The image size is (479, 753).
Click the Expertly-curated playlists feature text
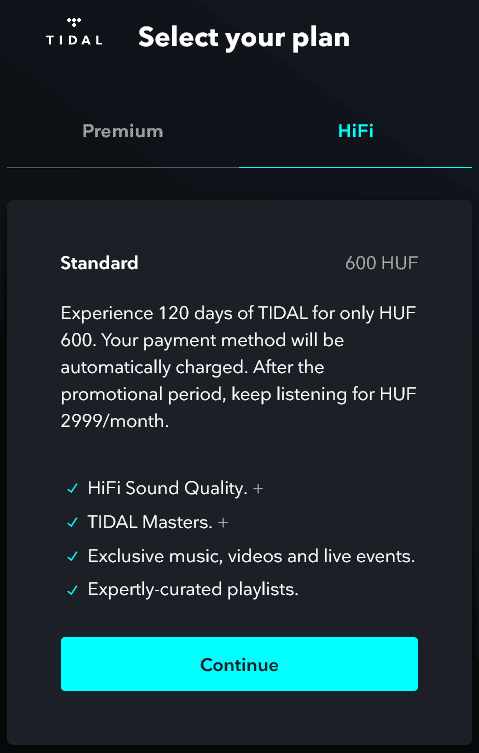click(193, 590)
